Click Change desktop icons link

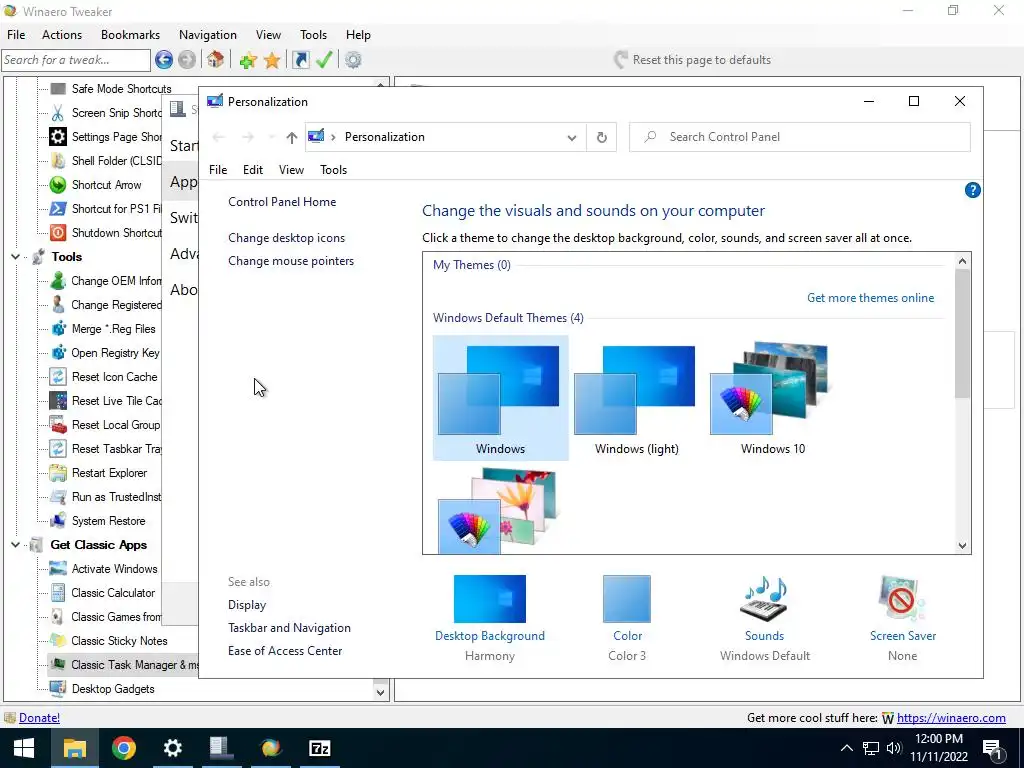click(x=287, y=238)
